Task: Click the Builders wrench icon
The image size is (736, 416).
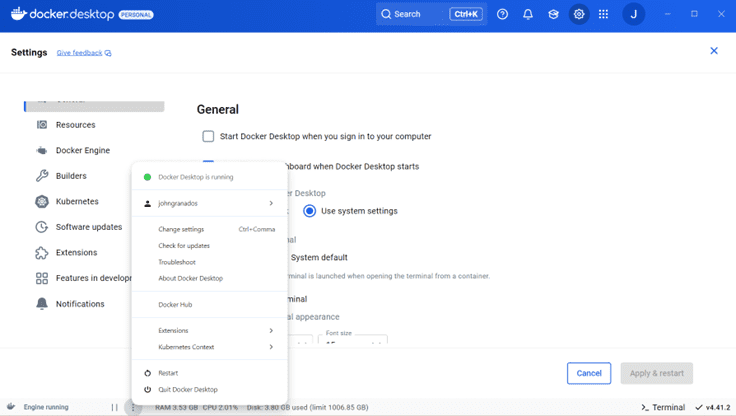Action: (42, 176)
